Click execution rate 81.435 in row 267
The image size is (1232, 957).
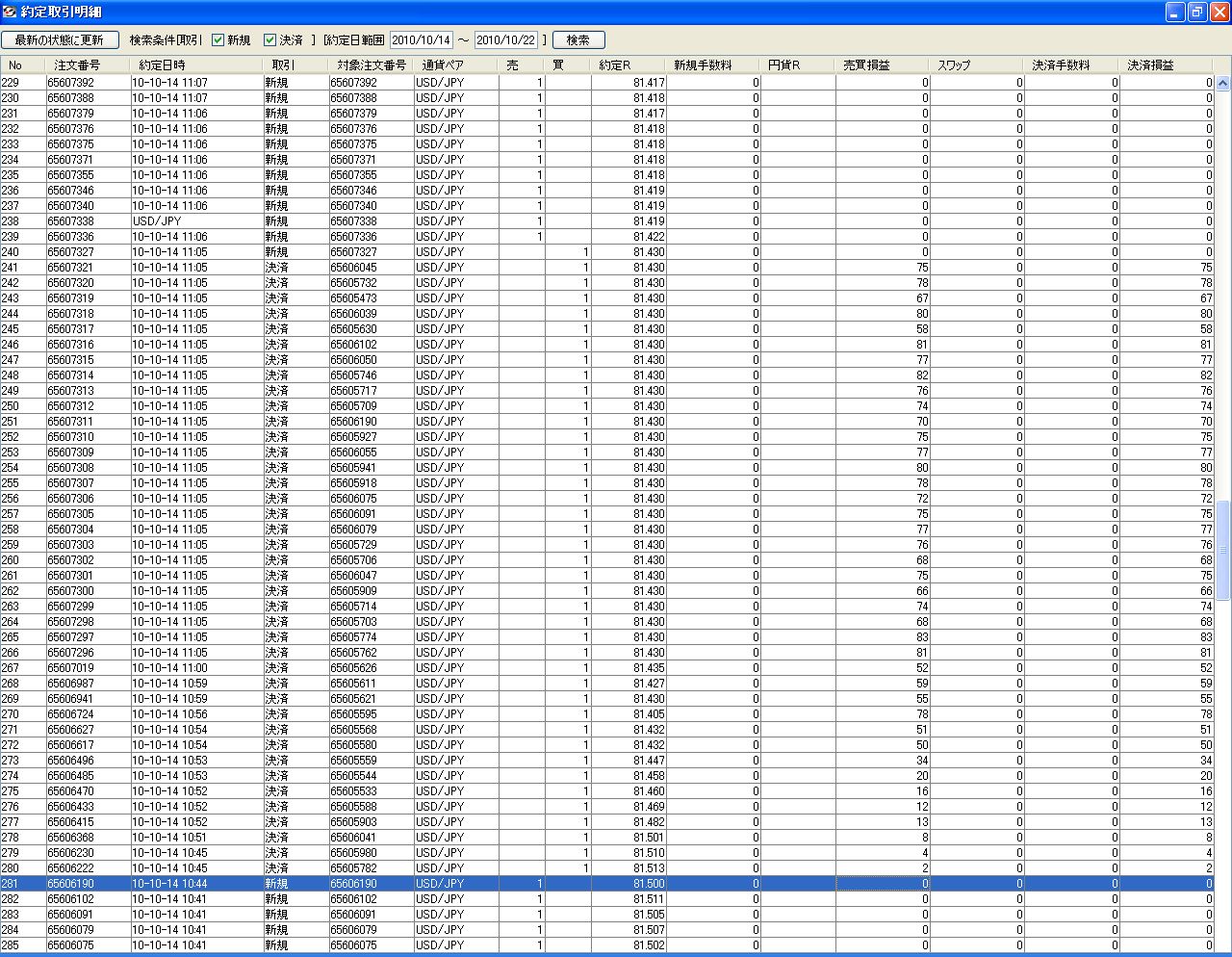(x=629, y=668)
